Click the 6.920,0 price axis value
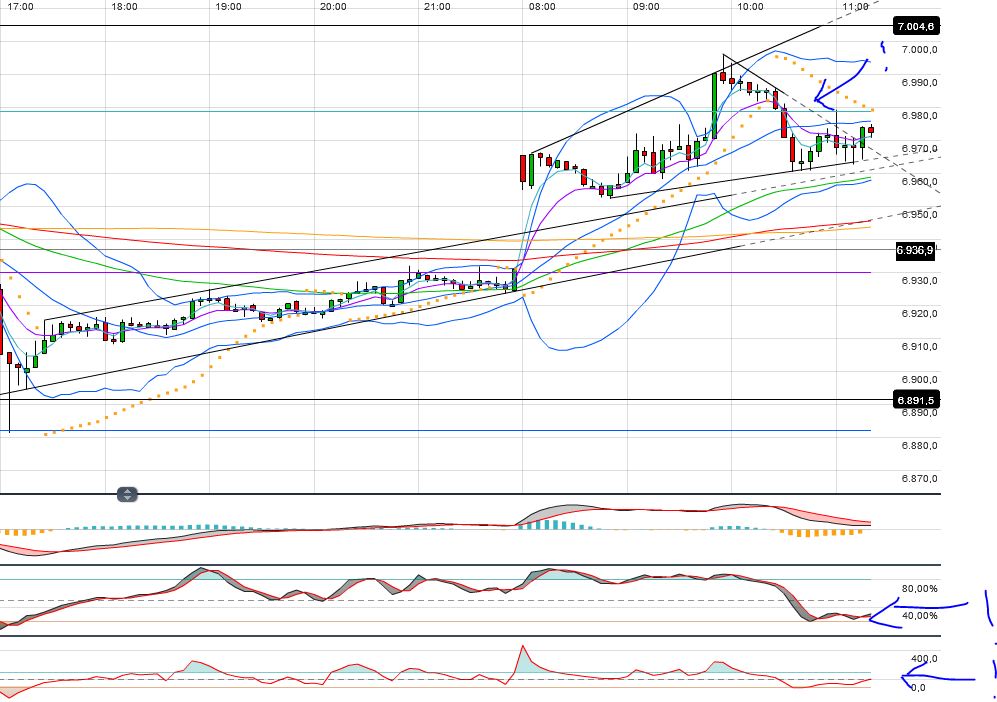 click(x=919, y=313)
